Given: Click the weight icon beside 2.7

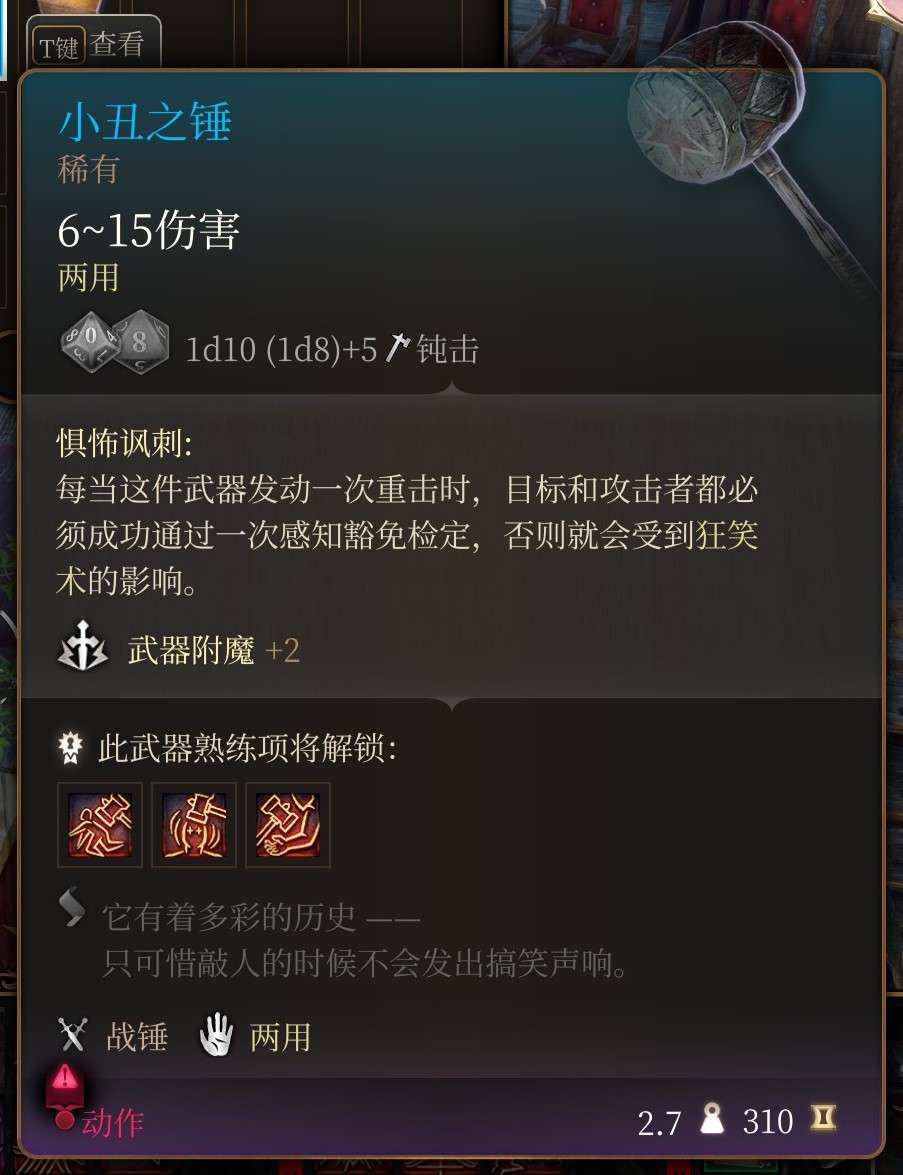Looking at the screenshot, I should pyautogui.click(x=712, y=1118).
